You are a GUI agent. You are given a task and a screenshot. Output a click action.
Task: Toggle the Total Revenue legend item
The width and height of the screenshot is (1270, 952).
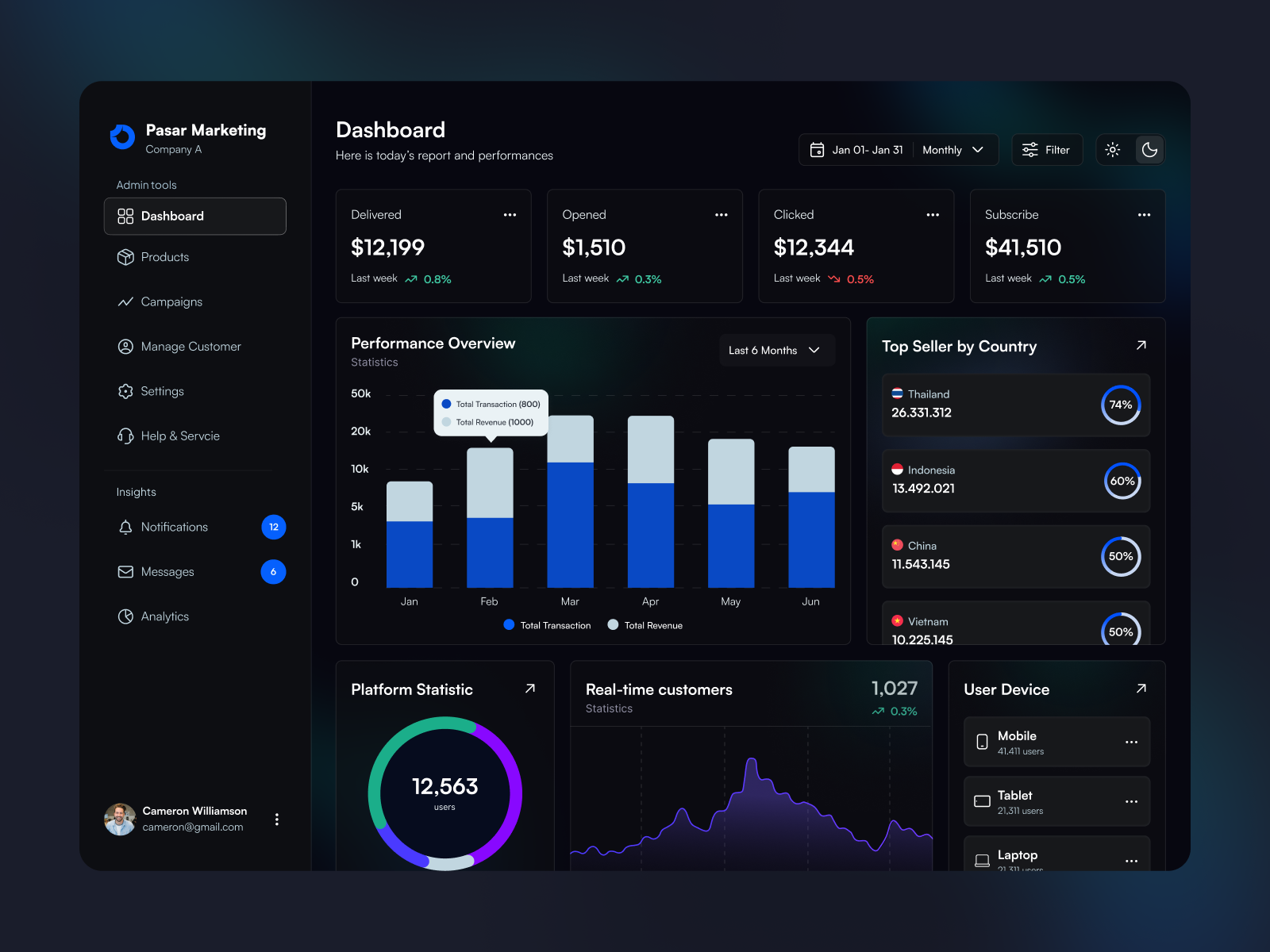(645, 625)
